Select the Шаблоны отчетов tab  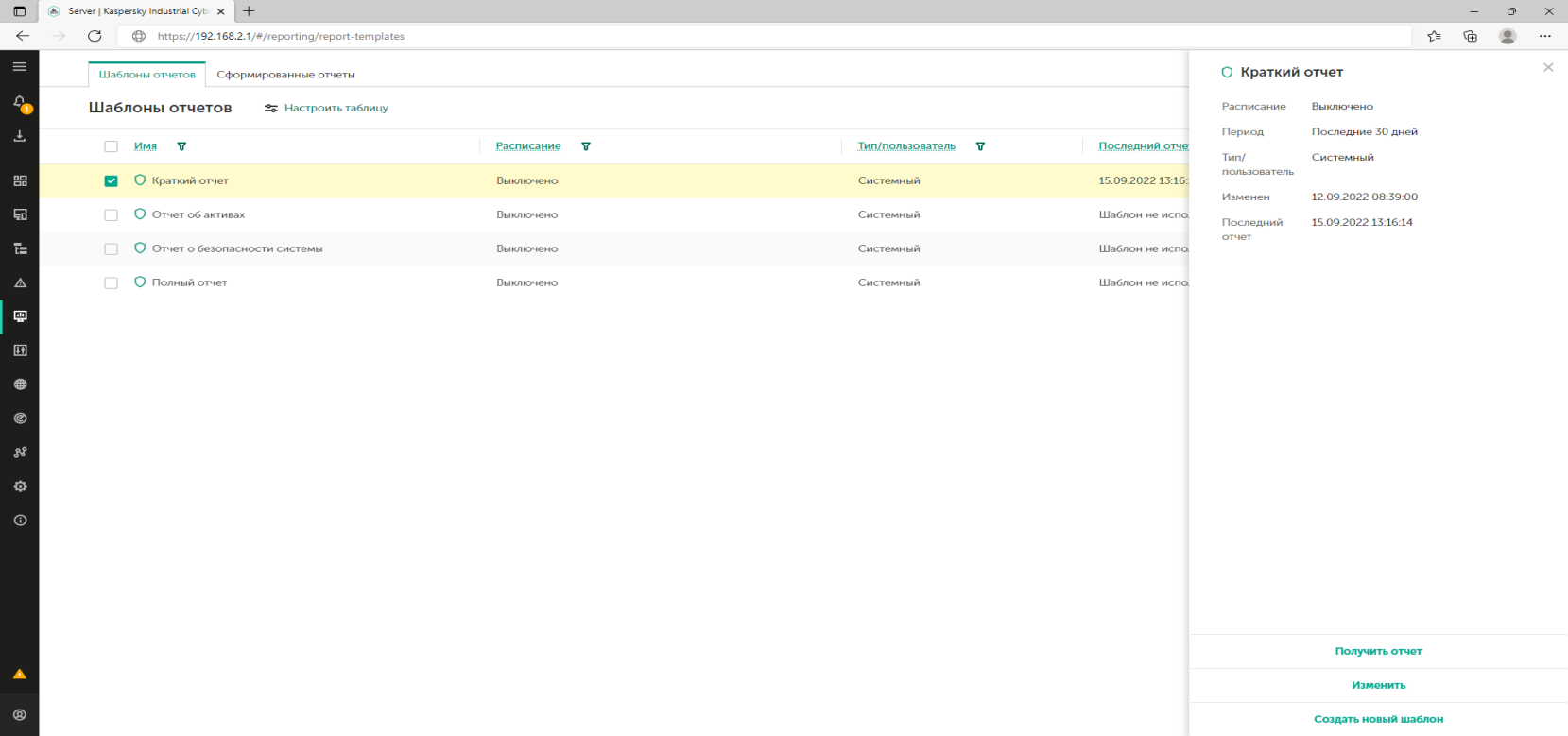147,75
